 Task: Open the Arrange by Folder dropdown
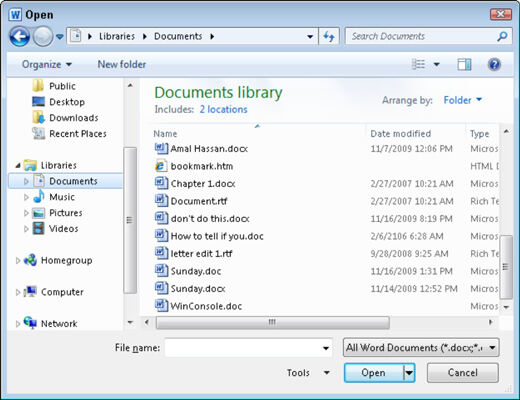coord(463,100)
